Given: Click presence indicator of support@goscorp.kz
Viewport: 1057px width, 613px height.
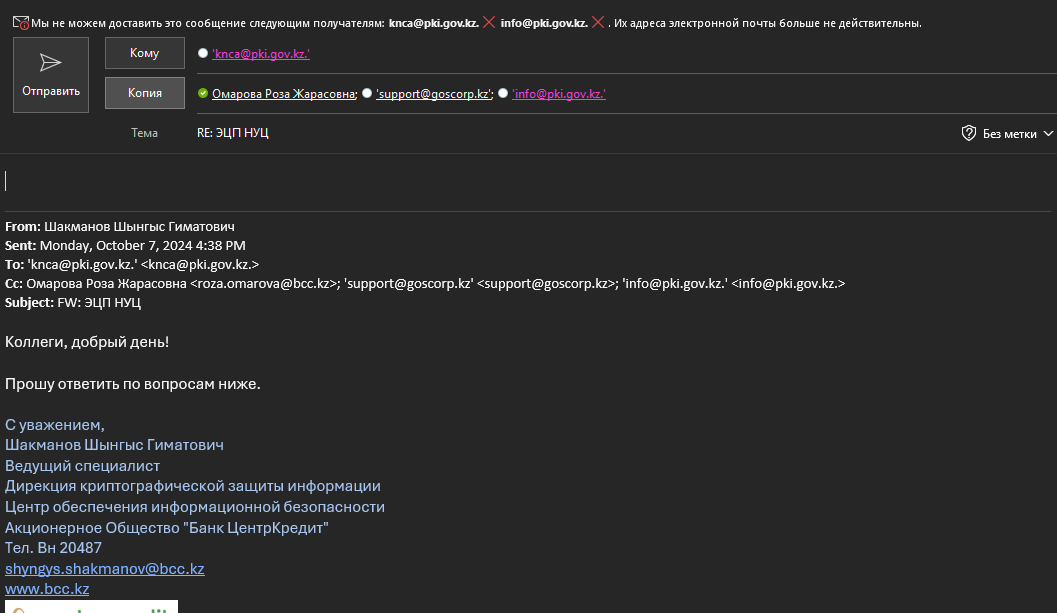Looking at the screenshot, I should pyautogui.click(x=367, y=94).
